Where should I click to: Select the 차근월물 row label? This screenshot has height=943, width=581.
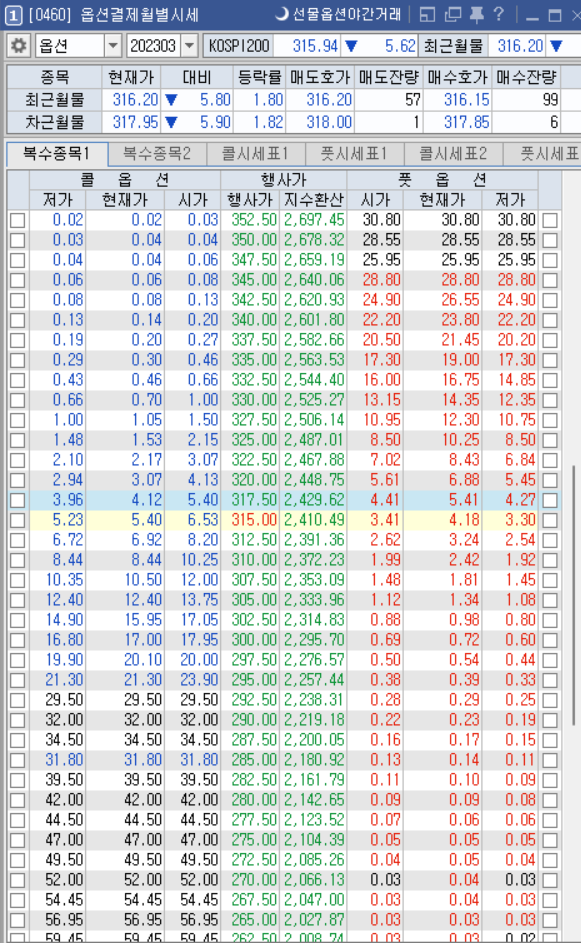54,122
